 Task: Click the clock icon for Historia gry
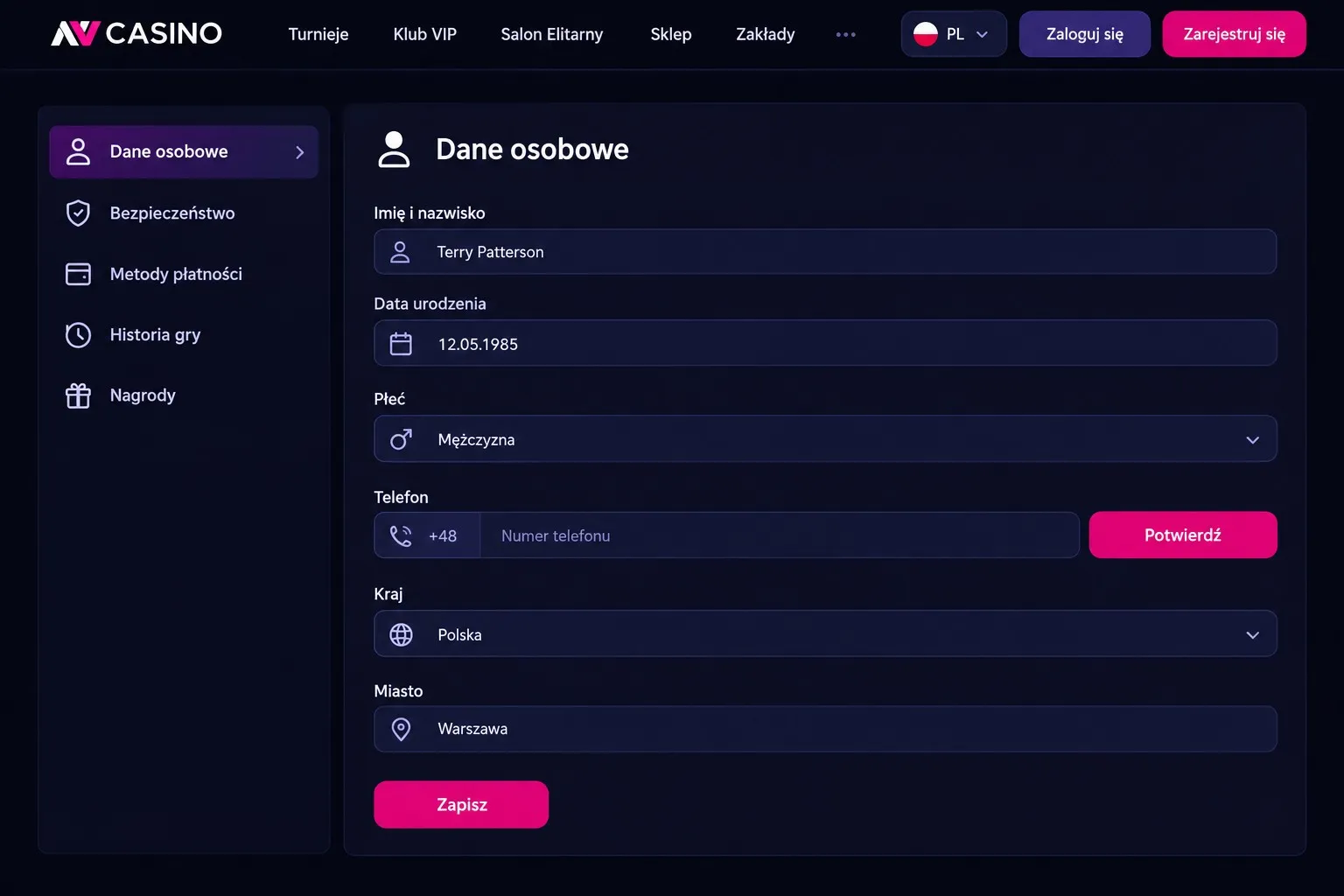[79, 335]
